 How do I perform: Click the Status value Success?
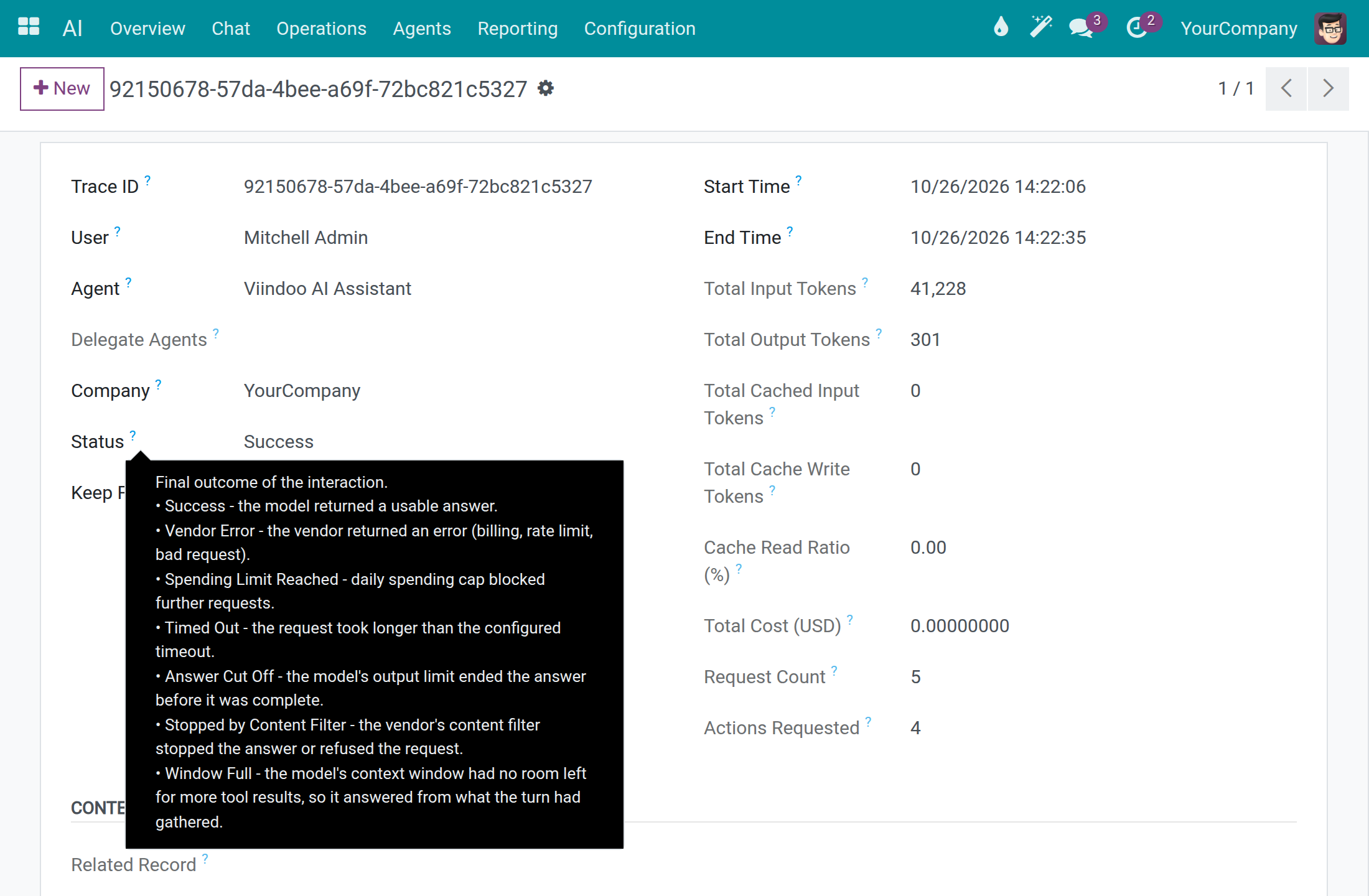278,442
